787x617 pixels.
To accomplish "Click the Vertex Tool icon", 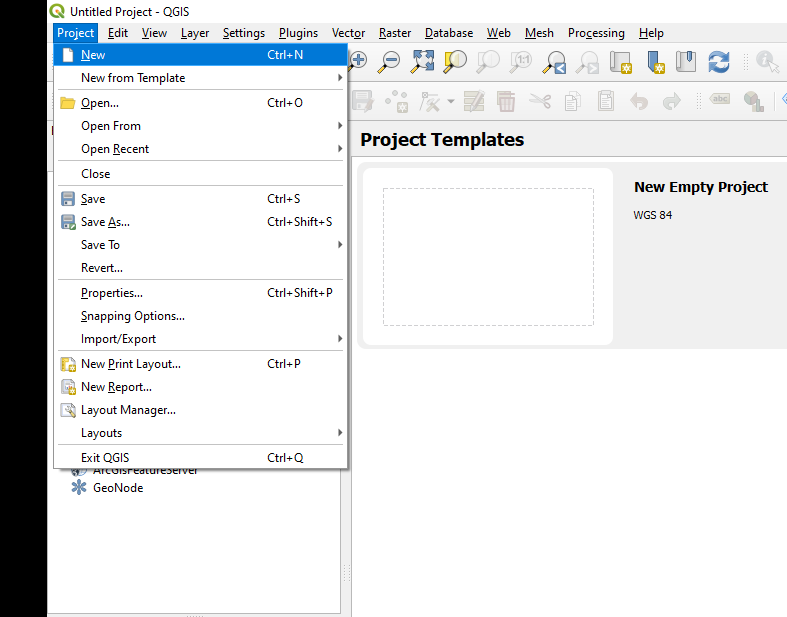I will click(430, 102).
